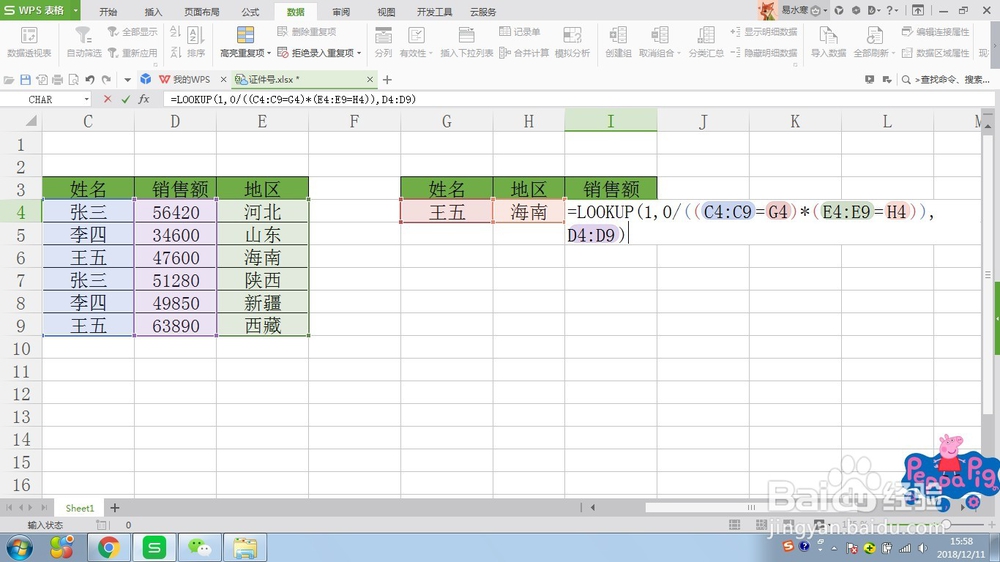This screenshot has height=562, width=1000.
Task: Open the CHAR name box dropdown
Action: click(87, 100)
